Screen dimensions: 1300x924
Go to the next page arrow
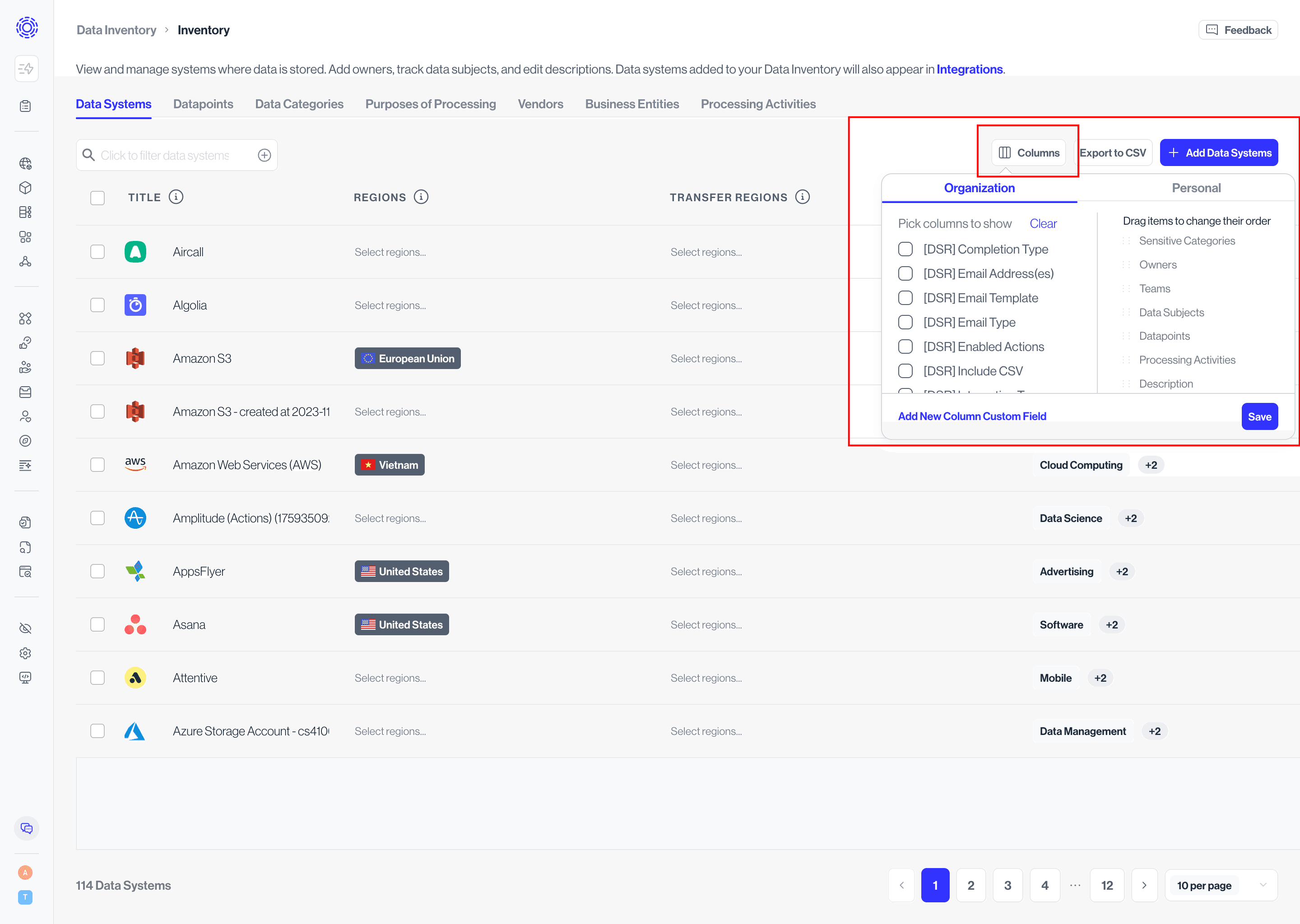click(x=1144, y=885)
